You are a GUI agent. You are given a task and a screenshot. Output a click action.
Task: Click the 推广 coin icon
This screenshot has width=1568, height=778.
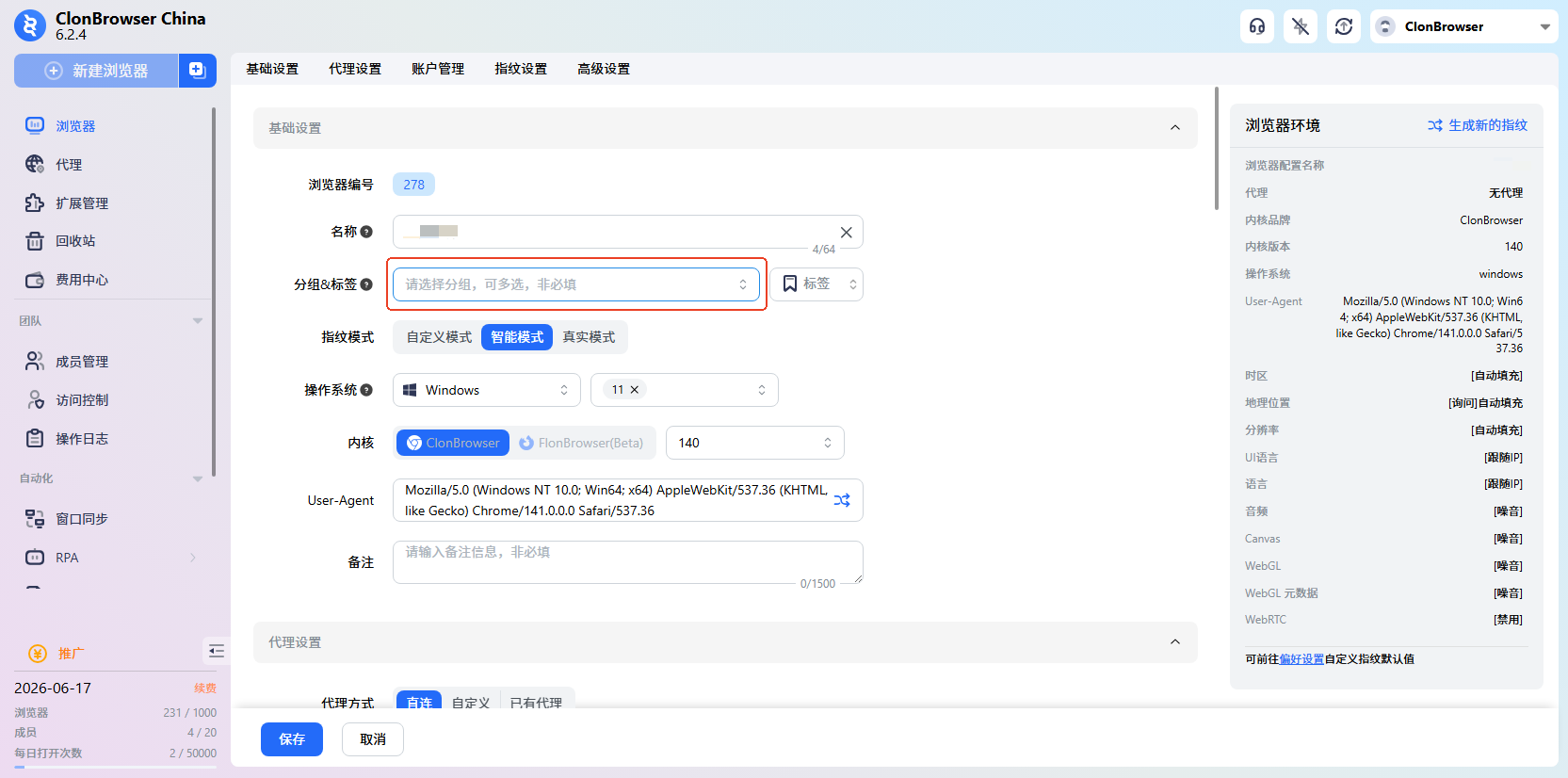click(38, 654)
